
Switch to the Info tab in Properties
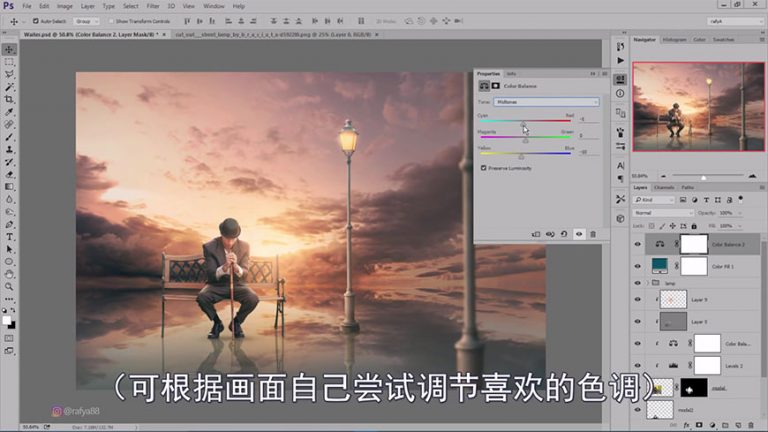point(511,73)
